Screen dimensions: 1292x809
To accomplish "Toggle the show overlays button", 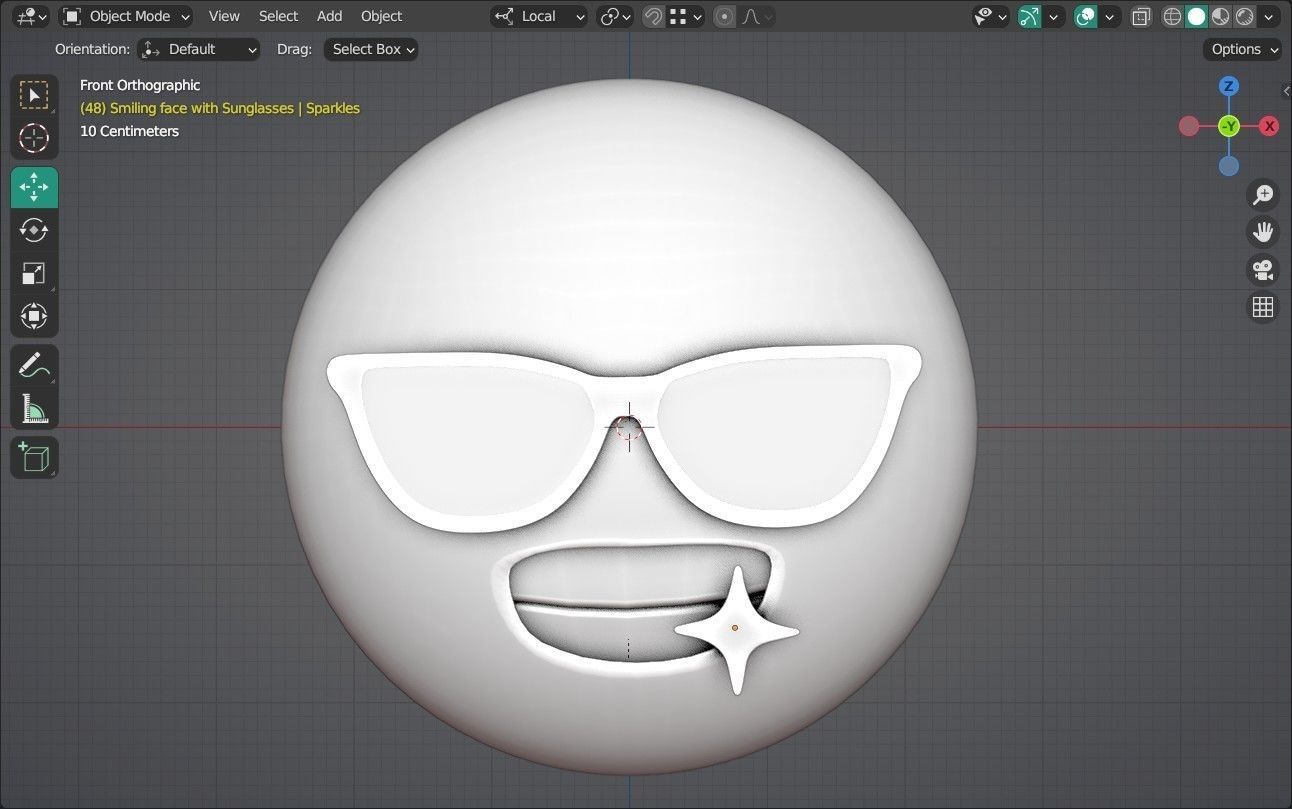I will (1085, 16).
